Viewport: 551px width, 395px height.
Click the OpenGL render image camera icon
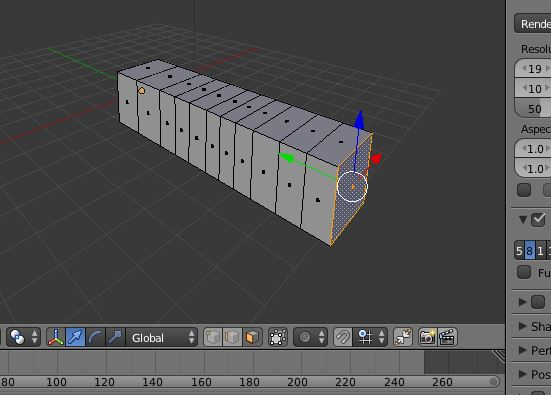(x=428, y=337)
